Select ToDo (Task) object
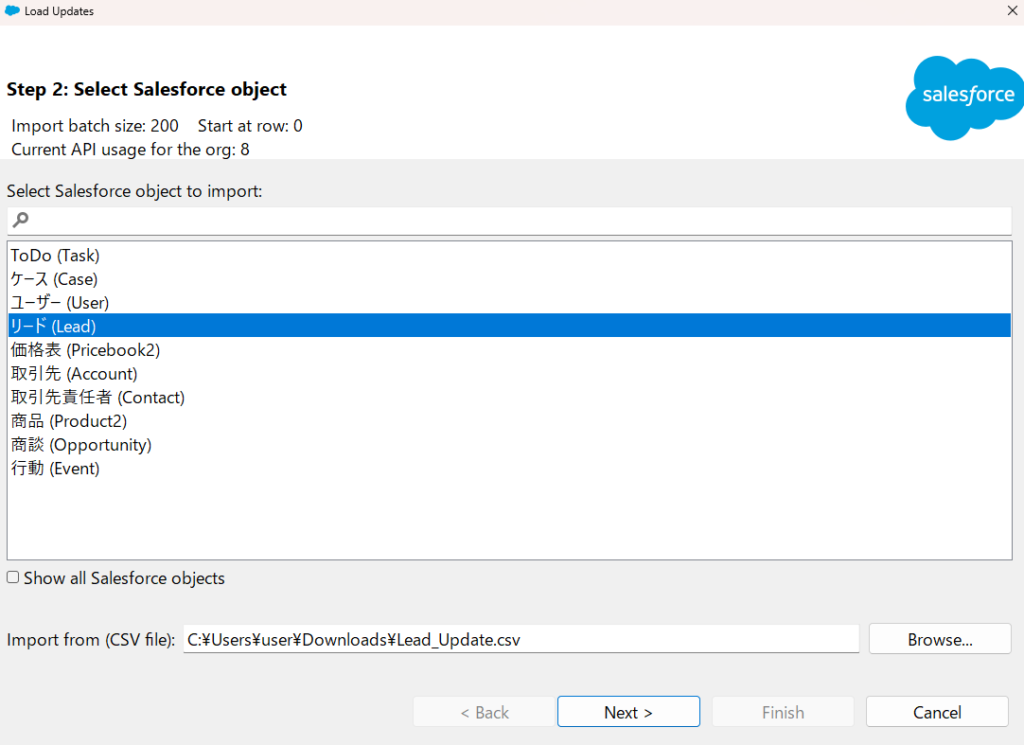The image size is (1024, 745). click(55, 256)
